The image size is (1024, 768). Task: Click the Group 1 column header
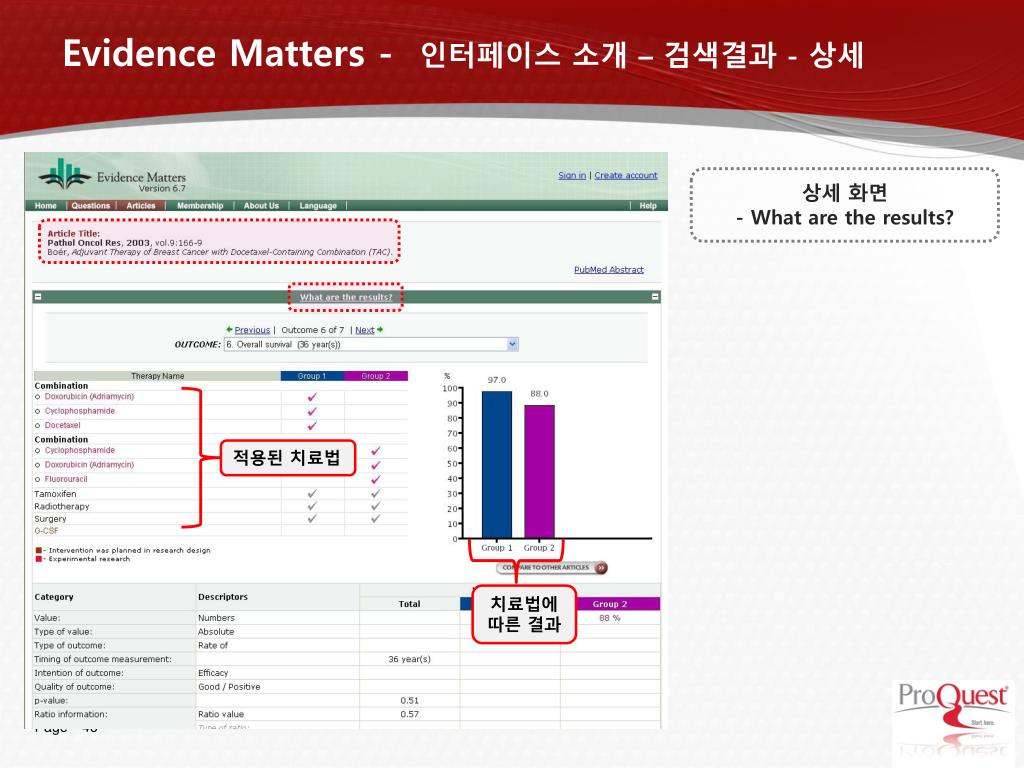click(312, 376)
